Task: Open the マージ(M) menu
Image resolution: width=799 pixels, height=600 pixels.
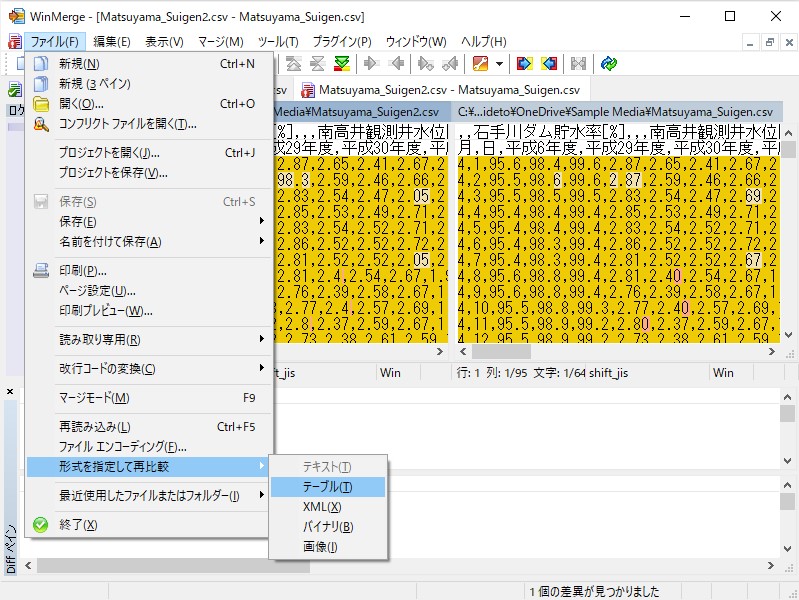Action: click(x=221, y=42)
